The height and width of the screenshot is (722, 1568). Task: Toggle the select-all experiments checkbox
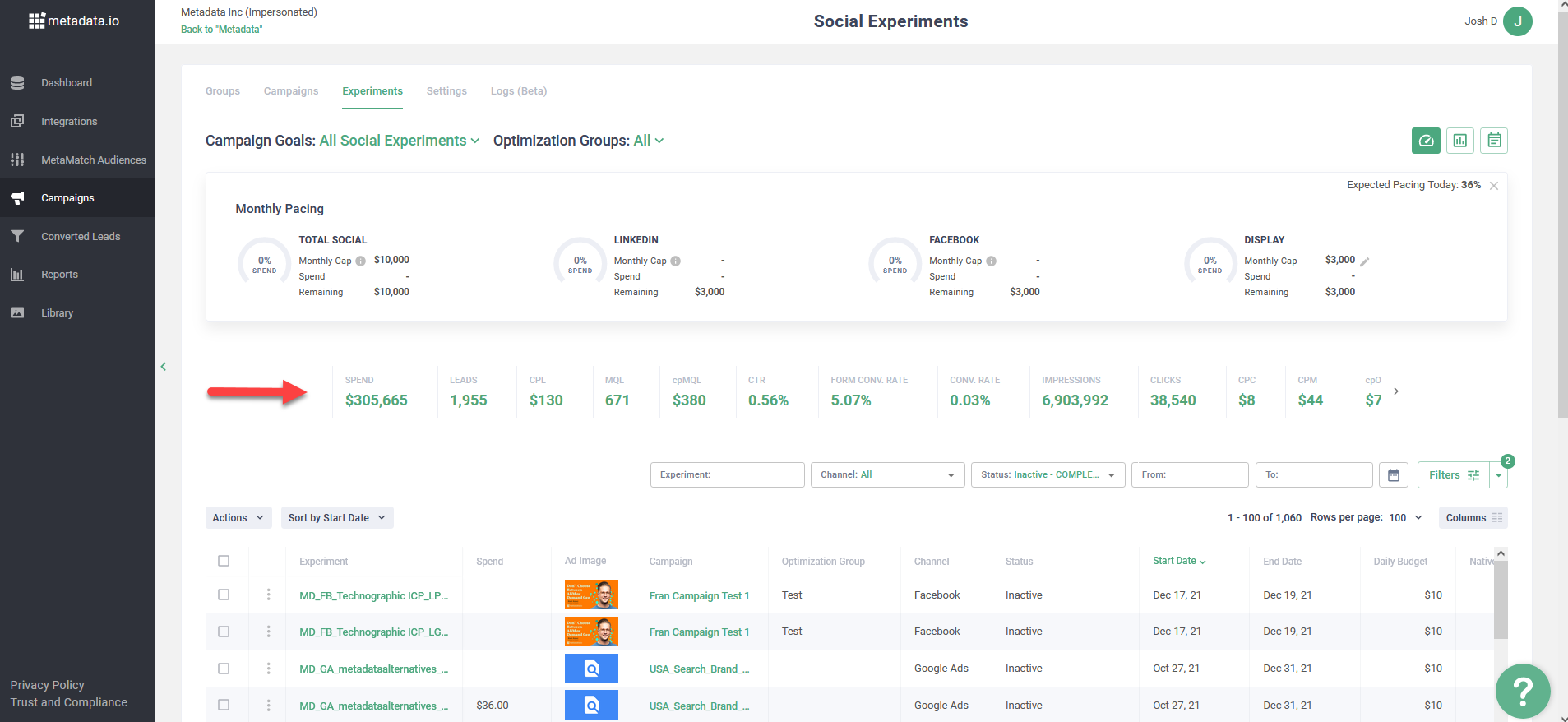point(224,561)
